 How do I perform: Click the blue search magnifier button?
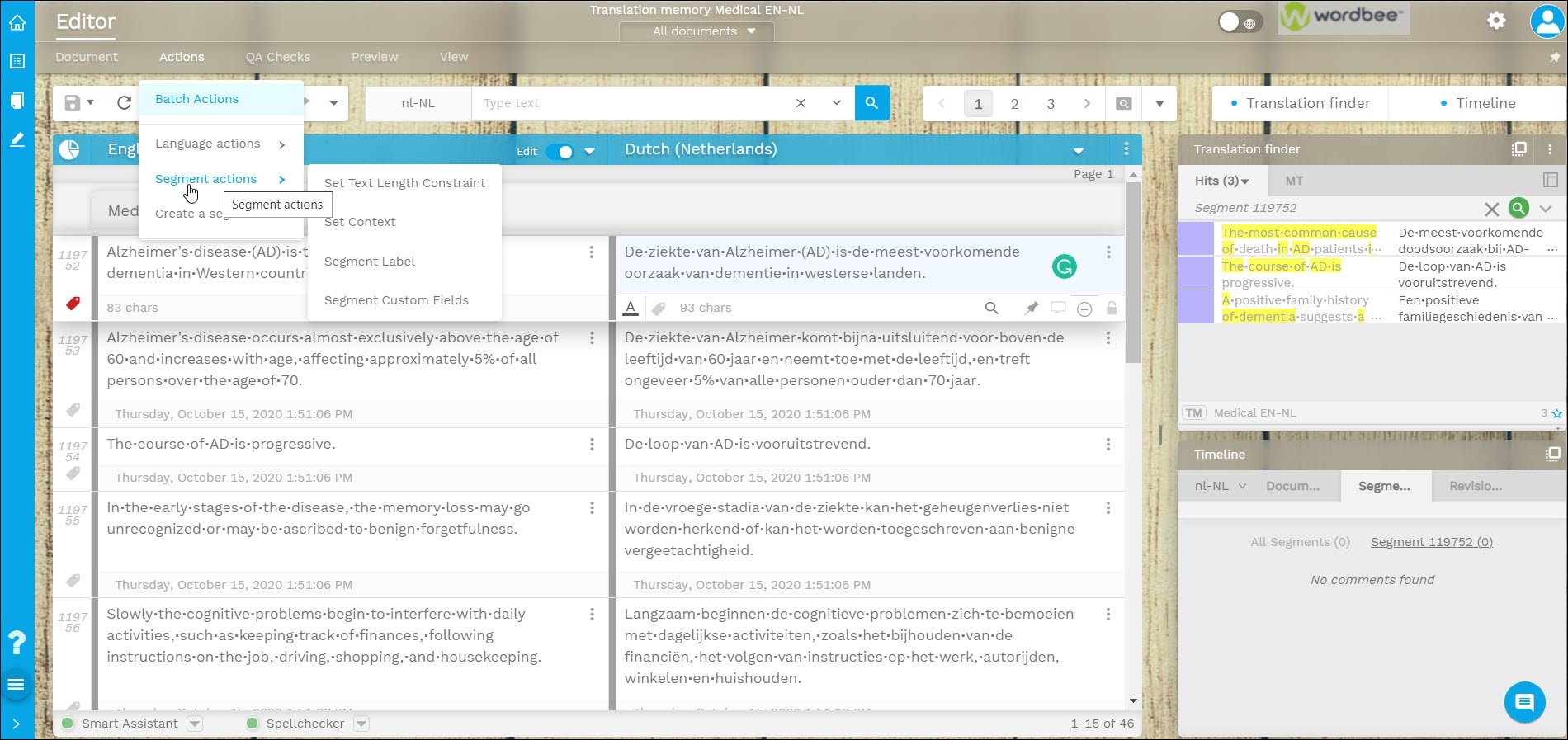pyautogui.click(x=871, y=103)
